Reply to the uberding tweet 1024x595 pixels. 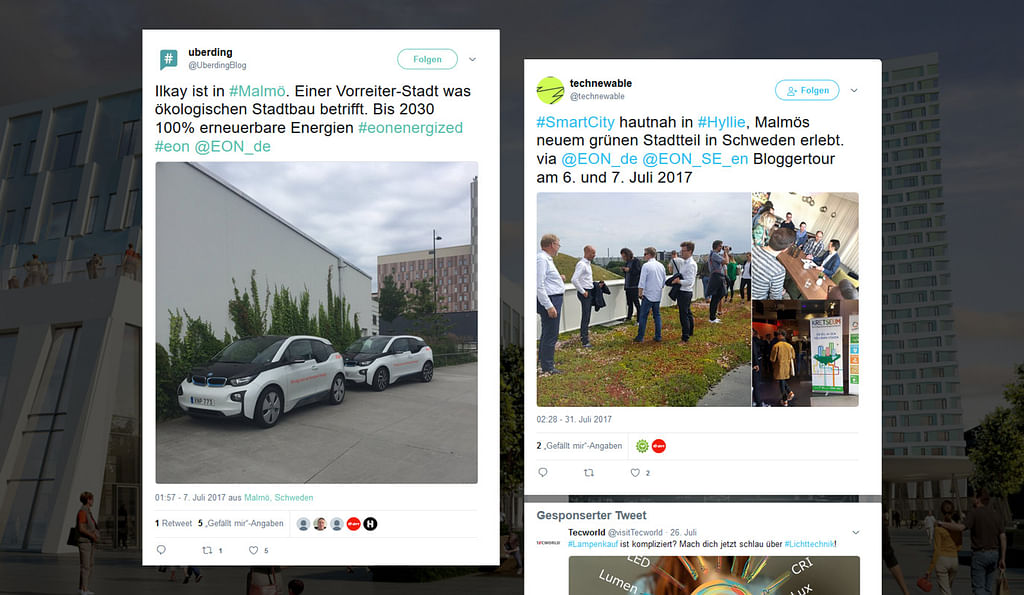tap(161, 550)
